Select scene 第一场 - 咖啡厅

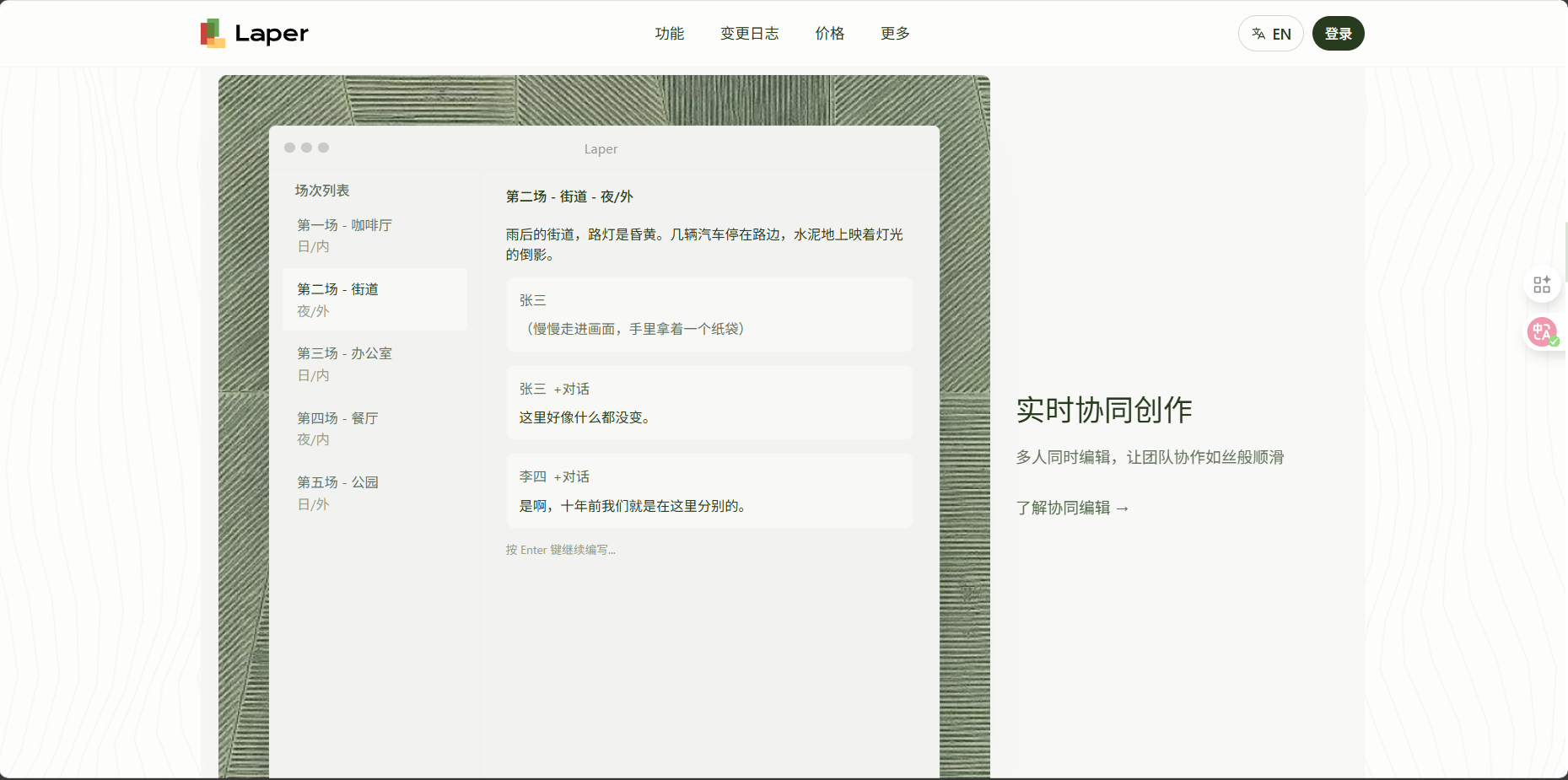pos(374,236)
